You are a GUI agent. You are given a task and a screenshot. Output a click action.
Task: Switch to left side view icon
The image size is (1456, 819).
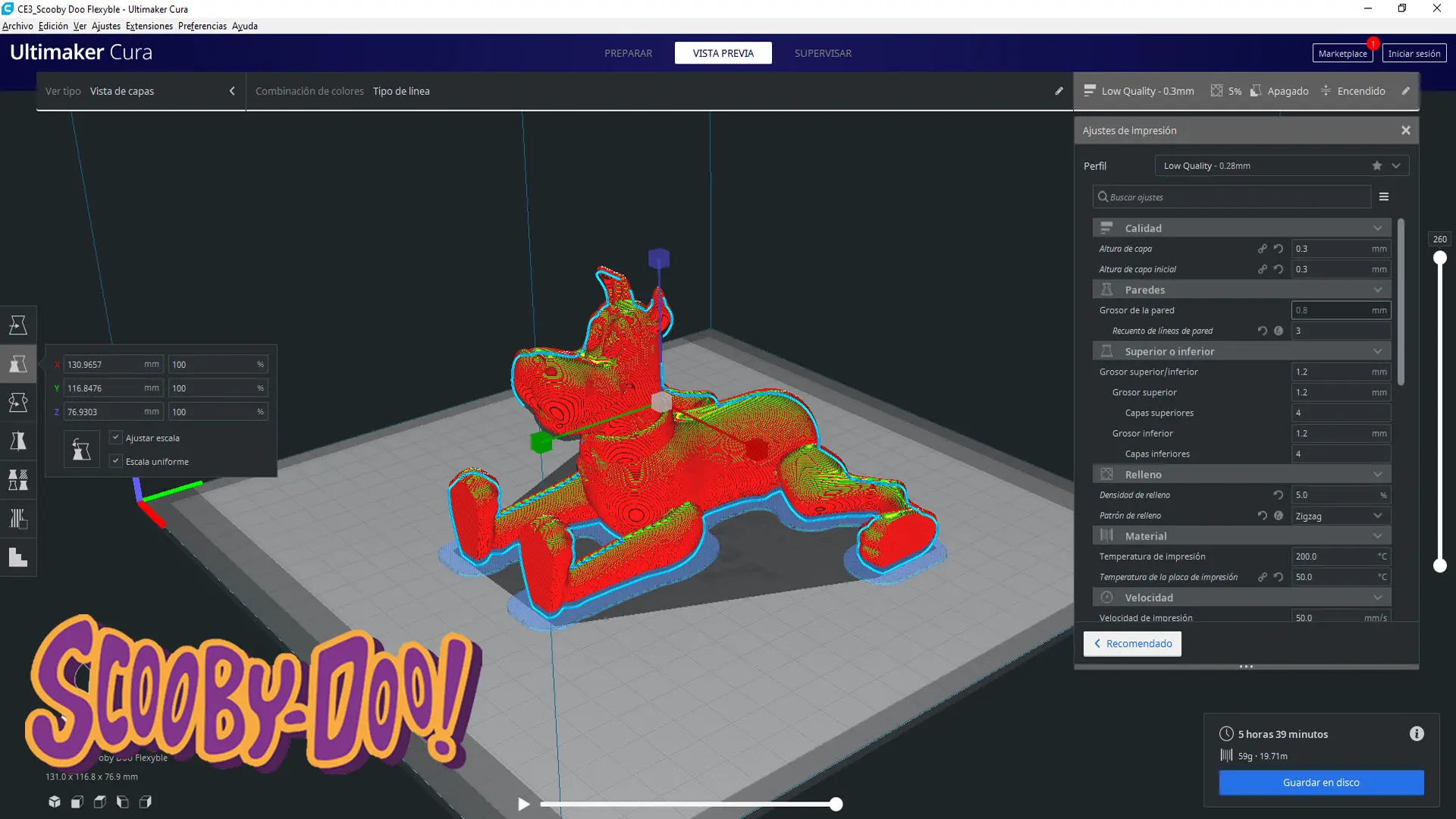pyautogui.click(x=123, y=802)
